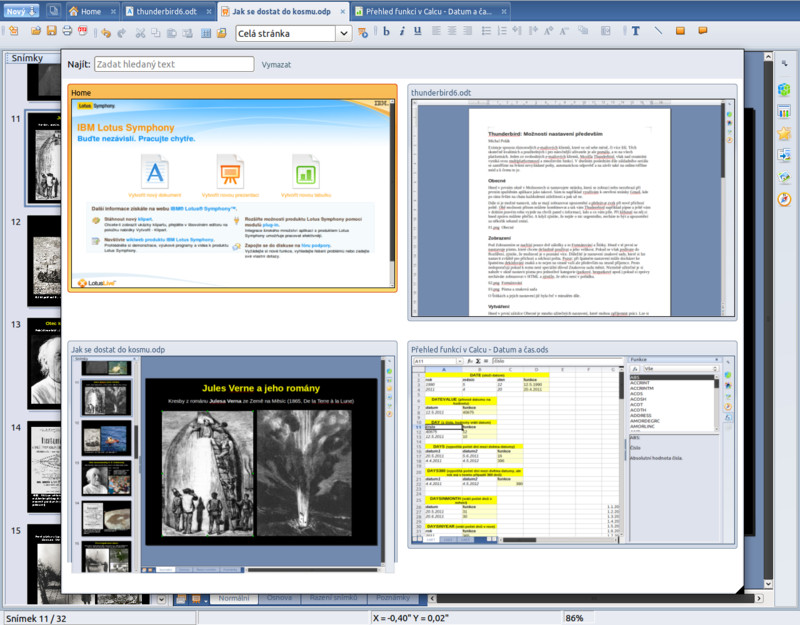Click the Snímek 11 / 32 status text
Screen dimensions: 800x625
36,618
